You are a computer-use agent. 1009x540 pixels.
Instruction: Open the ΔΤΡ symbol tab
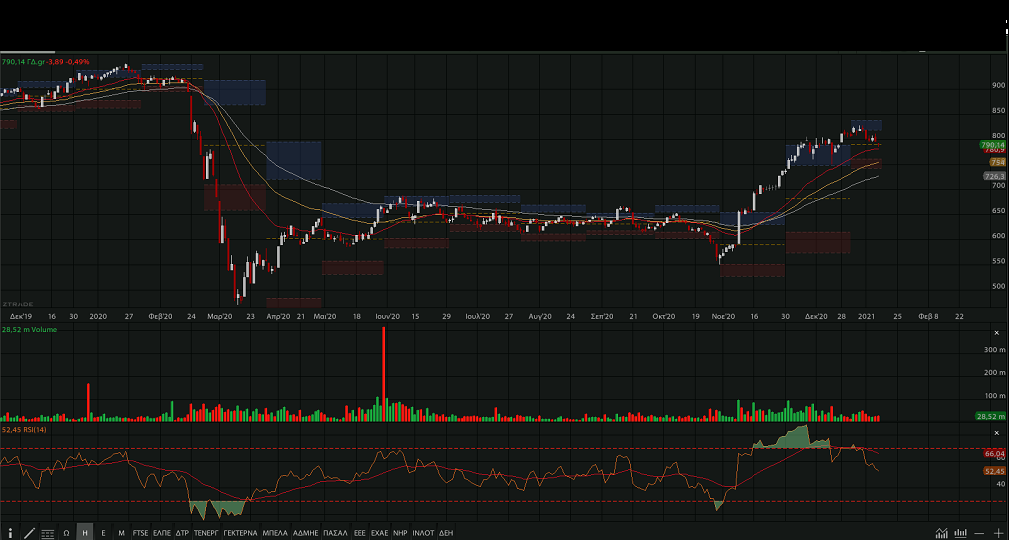(x=182, y=533)
